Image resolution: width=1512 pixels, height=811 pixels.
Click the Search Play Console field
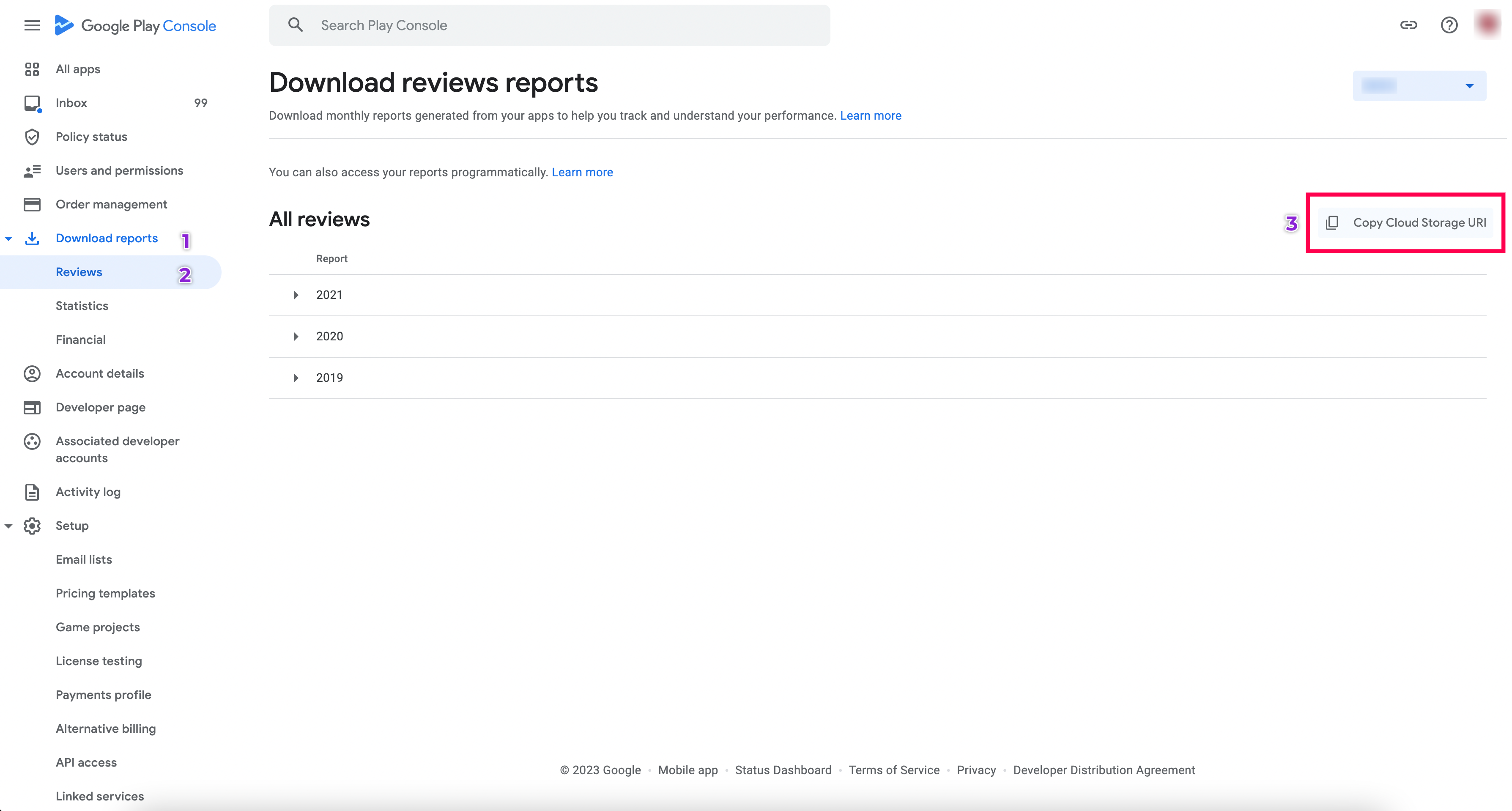(549, 25)
